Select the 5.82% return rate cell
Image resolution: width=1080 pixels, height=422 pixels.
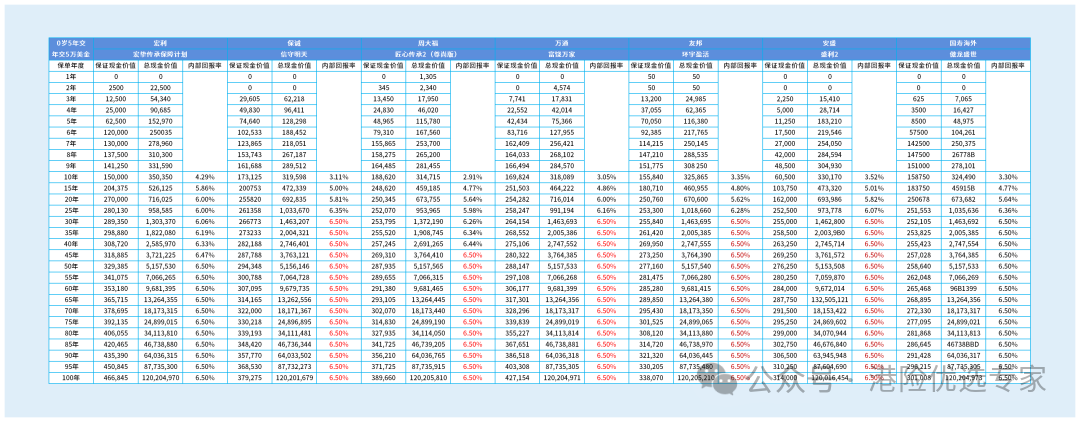pos(874,198)
